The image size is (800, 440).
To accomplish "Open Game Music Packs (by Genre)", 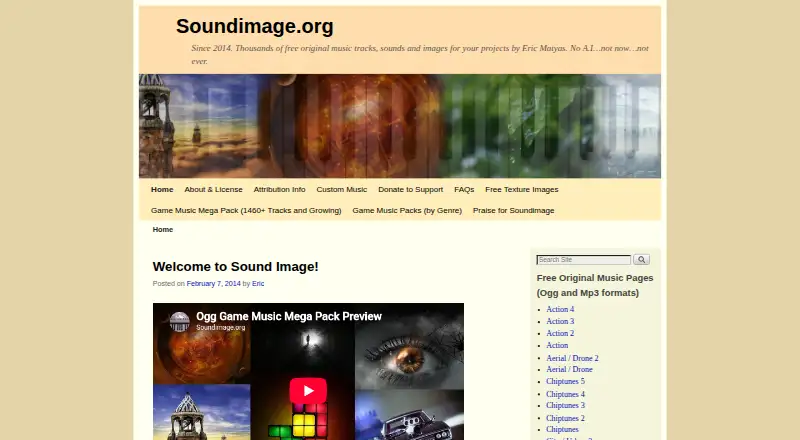I will click(407, 210).
